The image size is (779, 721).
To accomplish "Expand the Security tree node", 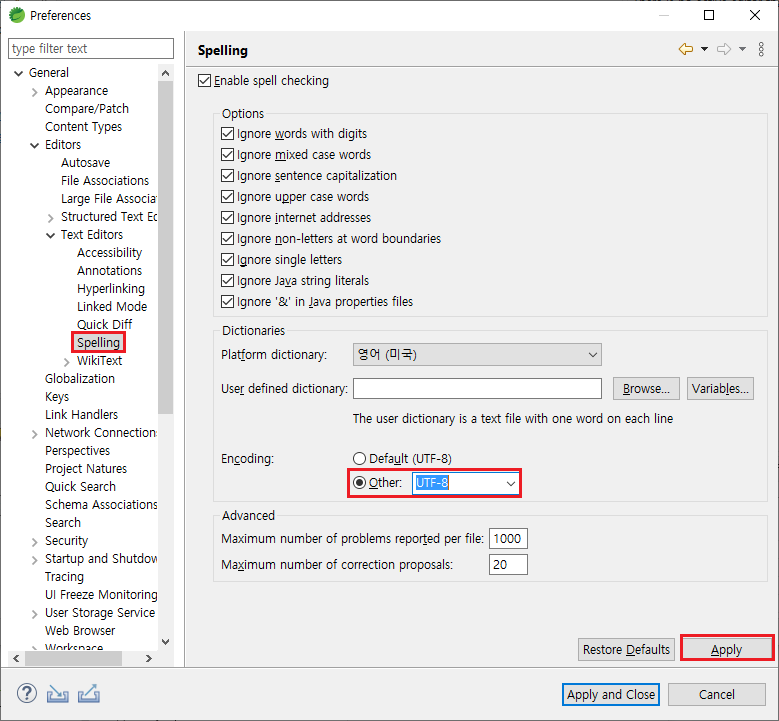I will tap(34, 542).
